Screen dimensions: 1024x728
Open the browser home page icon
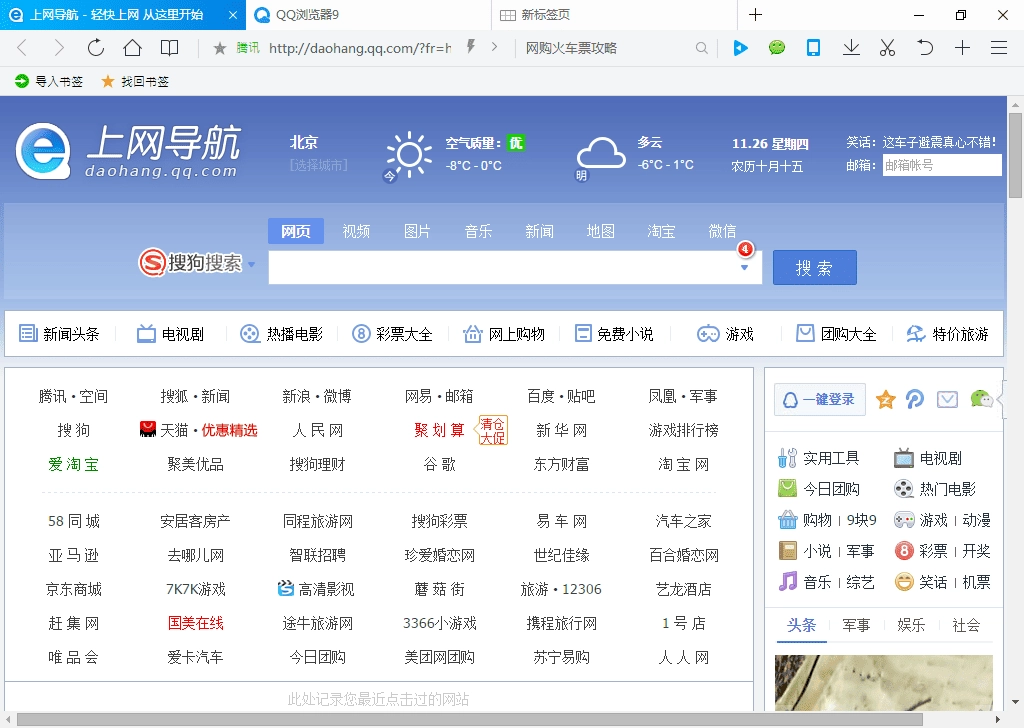133,48
